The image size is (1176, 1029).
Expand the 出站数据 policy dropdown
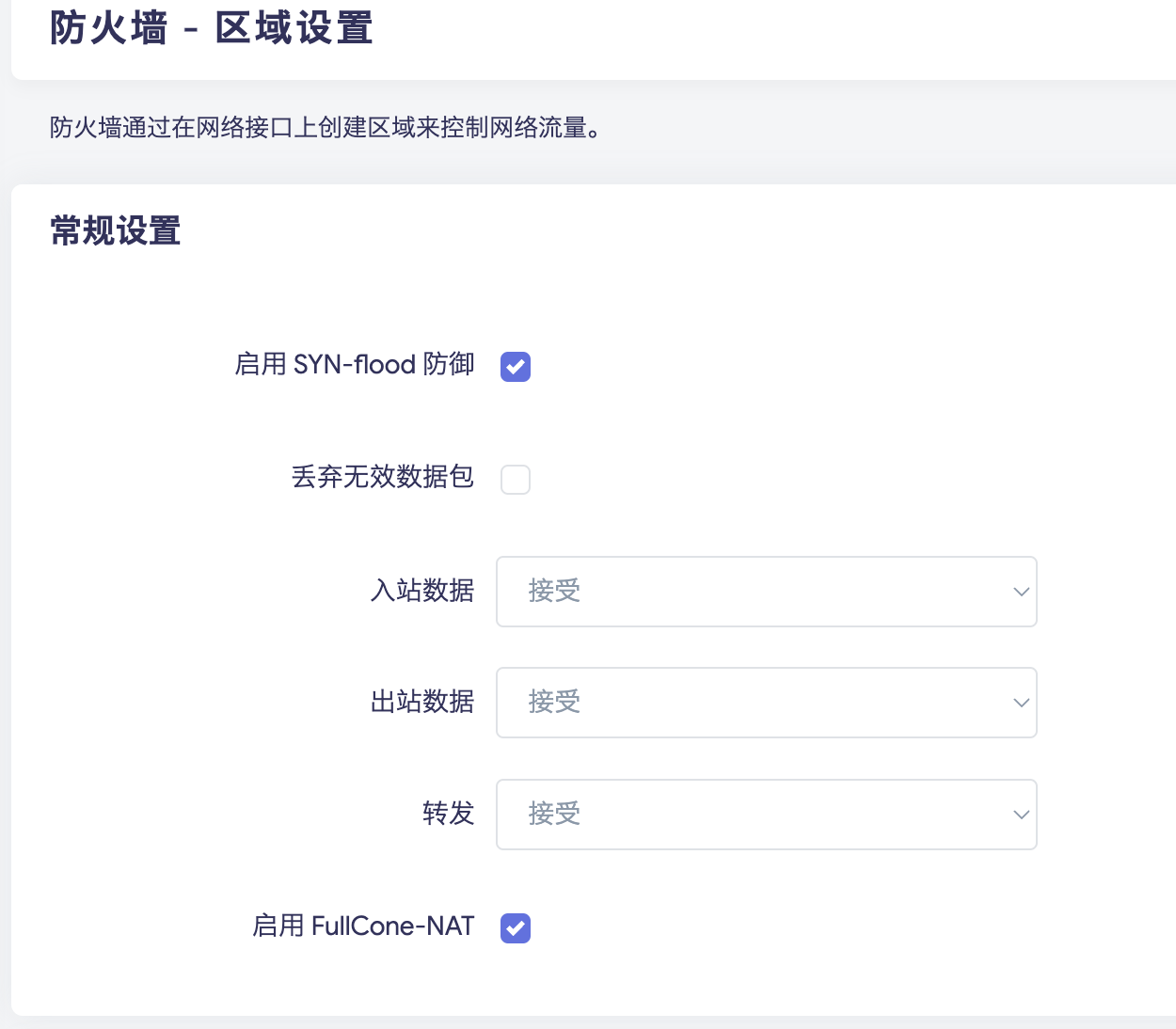pos(766,703)
